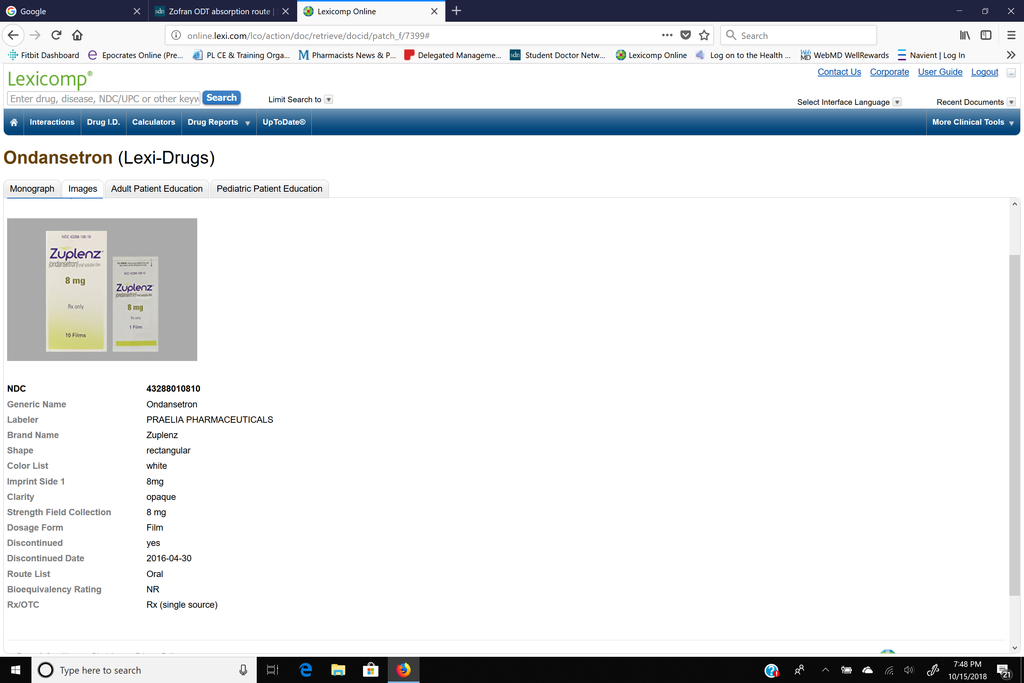
Task: Open a new browser tab
Action: point(456,10)
